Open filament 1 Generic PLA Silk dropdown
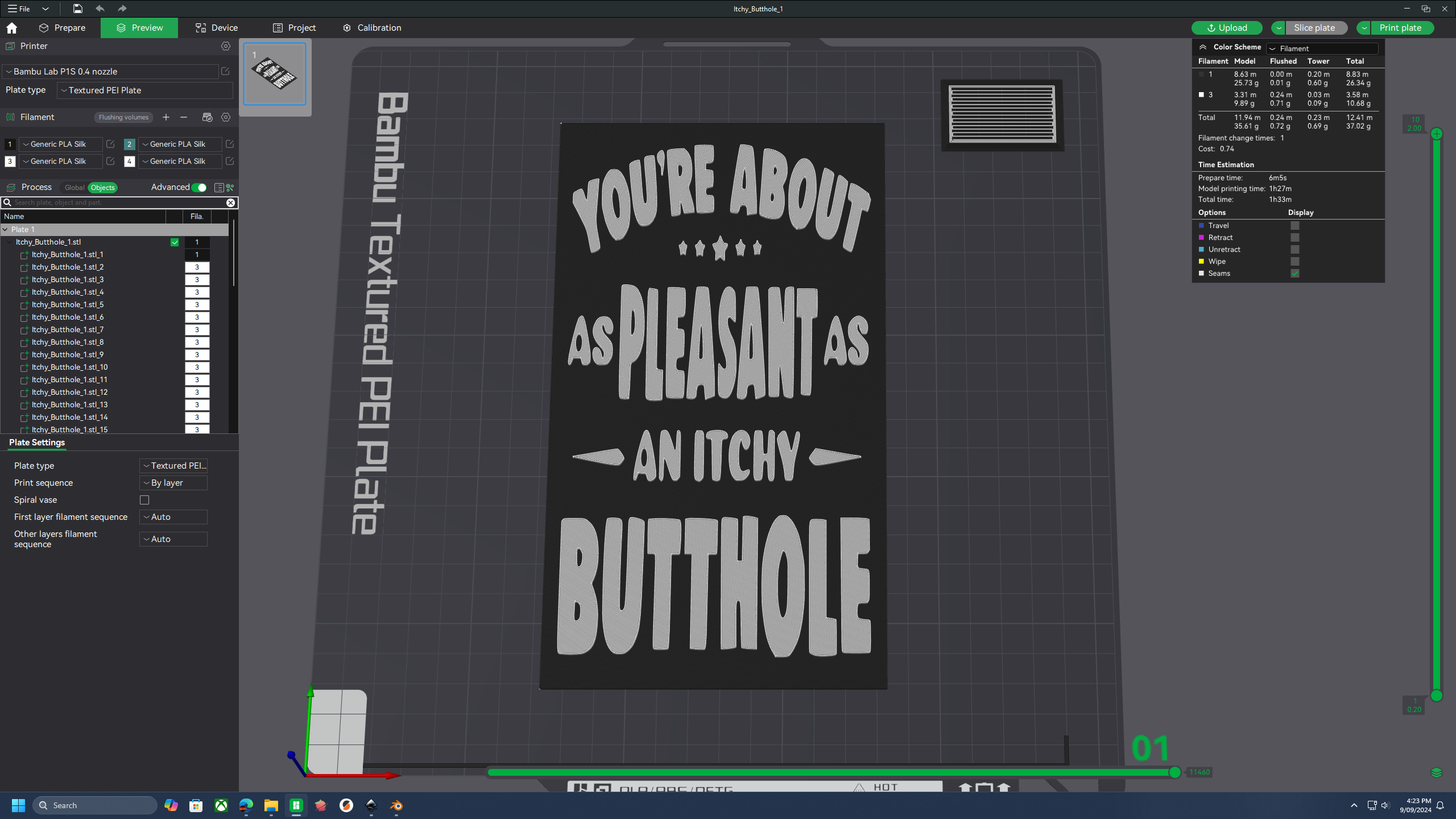The height and width of the screenshot is (819, 1456). 61,144
